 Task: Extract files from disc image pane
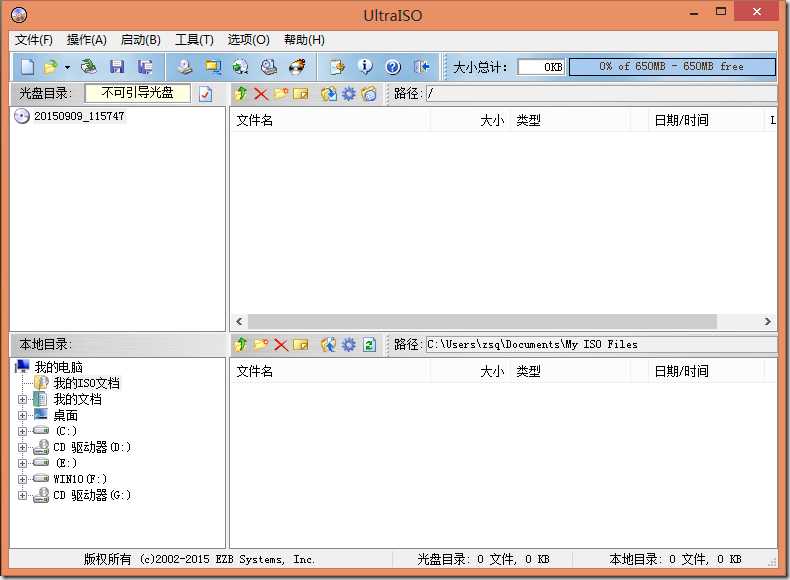[x=328, y=94]
